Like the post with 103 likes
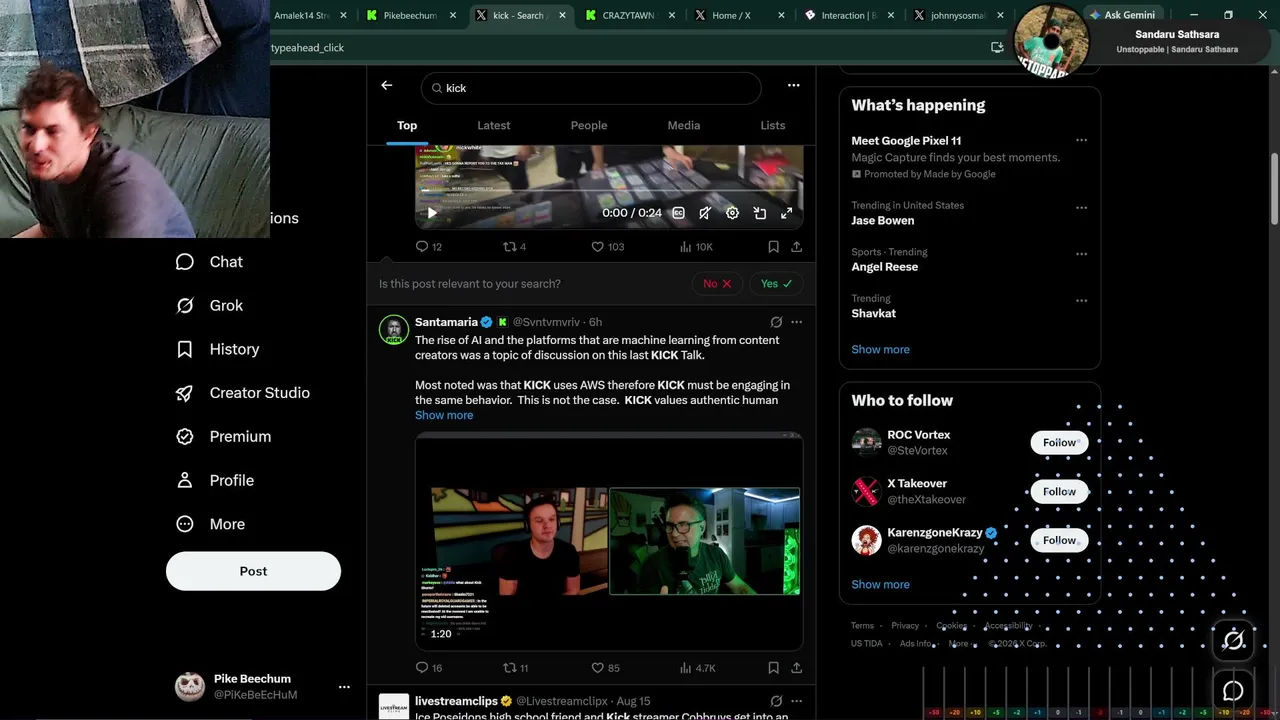Viewport: 1280px width, 720px height. pyautogui.click(x=608, y=247)
